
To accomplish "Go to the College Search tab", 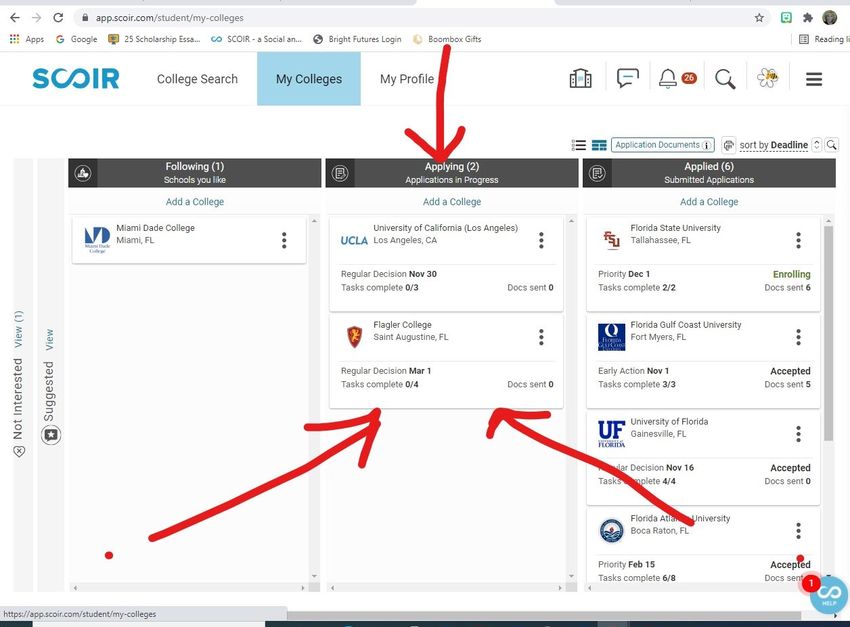I will [197, 79].
